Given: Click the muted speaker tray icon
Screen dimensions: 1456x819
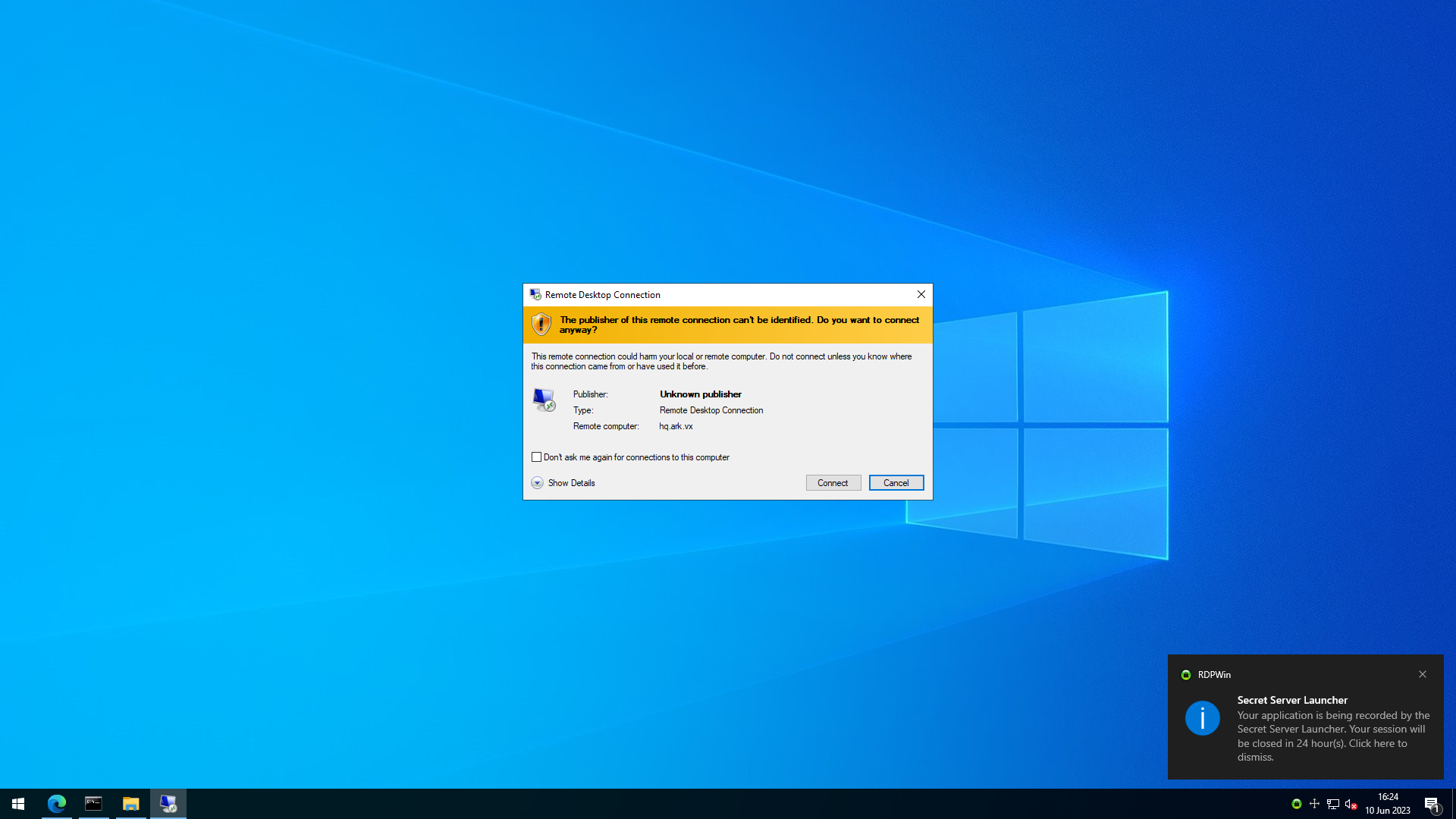Looking at the screenshot, I should (1351, 804).
